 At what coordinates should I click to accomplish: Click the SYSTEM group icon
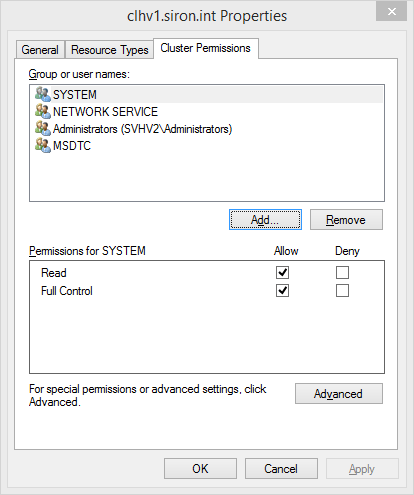(x=43, y=94)
